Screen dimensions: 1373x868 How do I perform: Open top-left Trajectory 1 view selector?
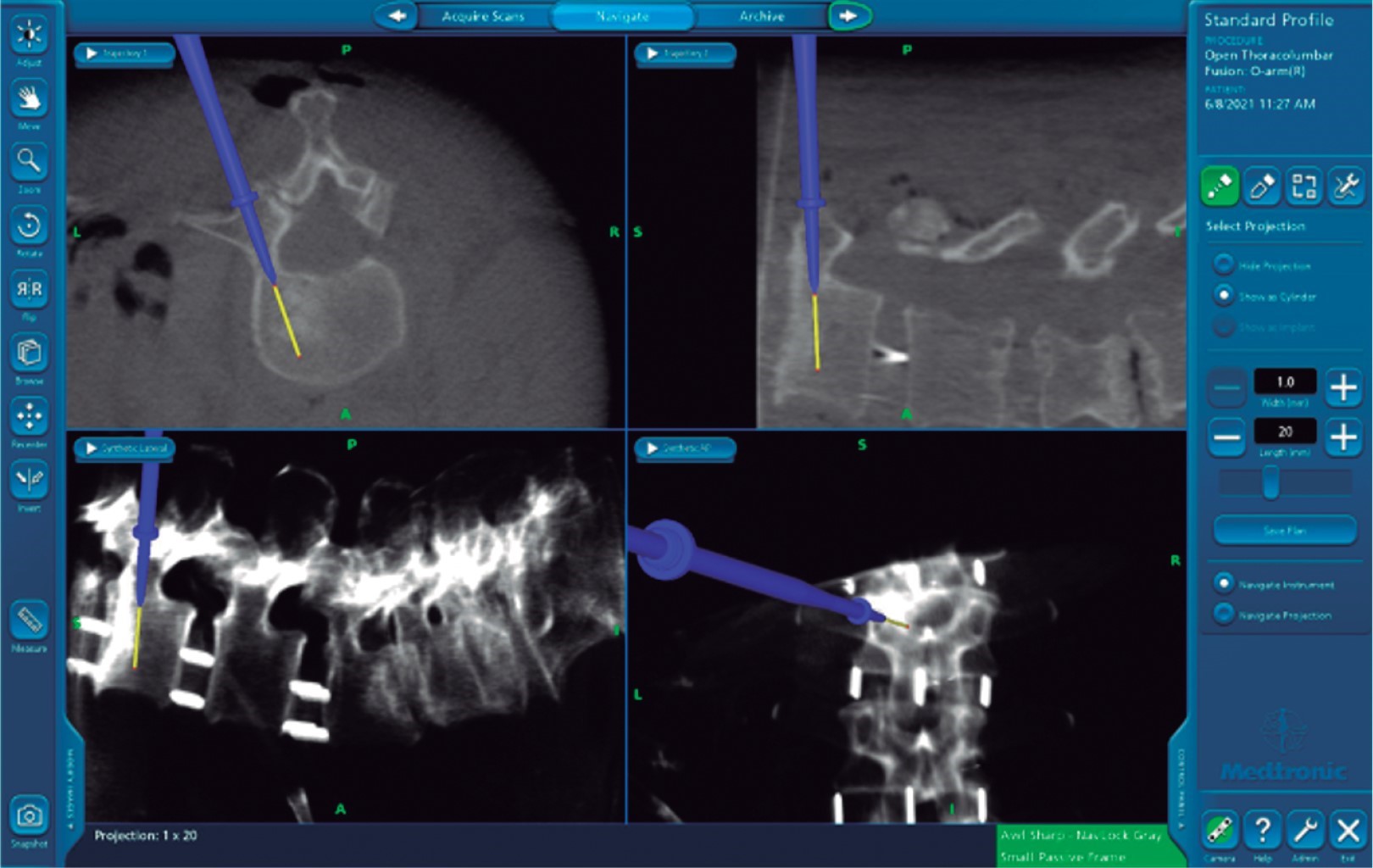[x=125, y=53]
